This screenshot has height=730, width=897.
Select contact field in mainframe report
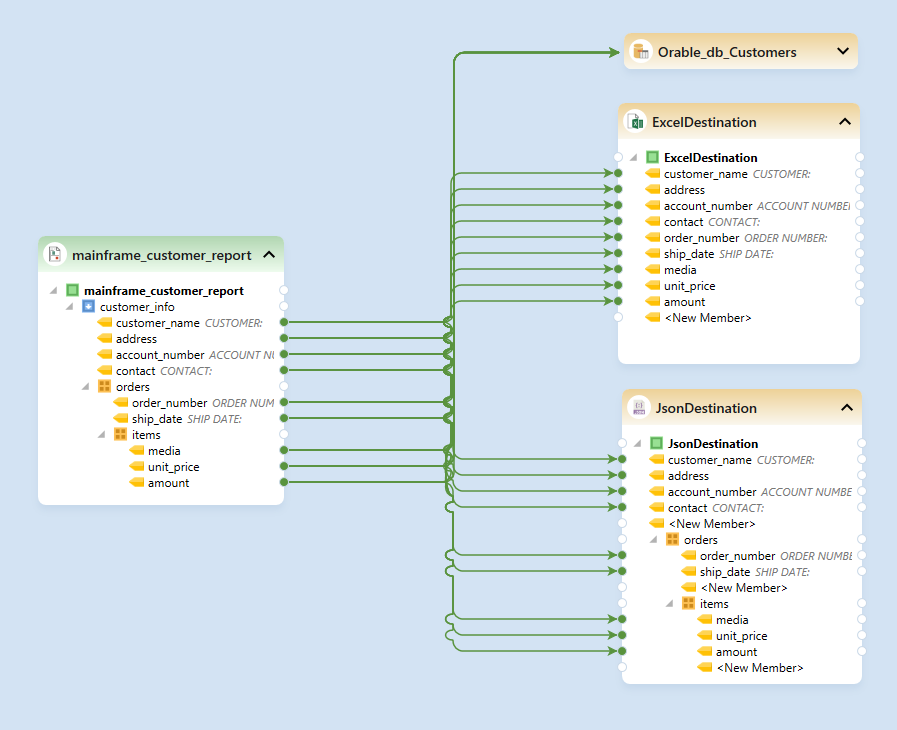[x=136, y=371]
